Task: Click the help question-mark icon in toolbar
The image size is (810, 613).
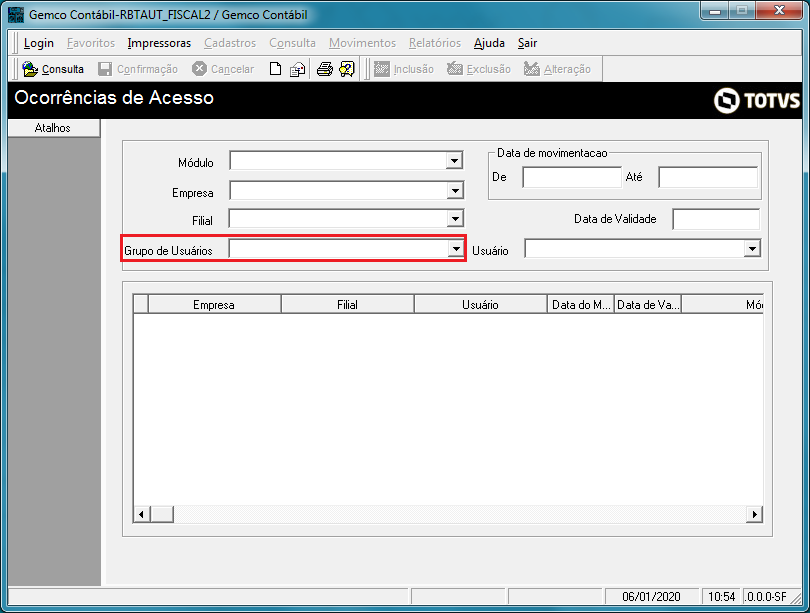Action: pos(347,69)
